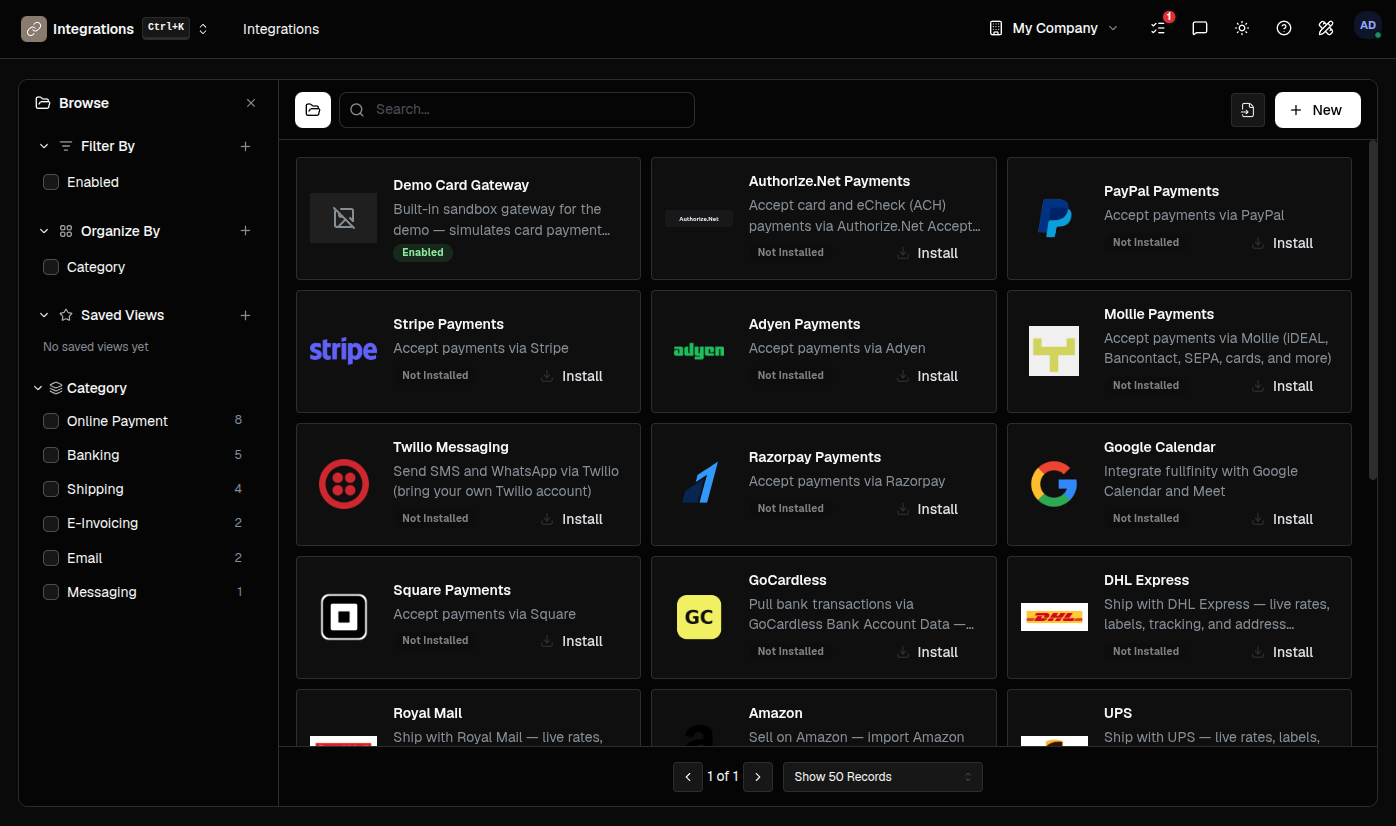
Task: Go to the next page of records
Action: [758, 777]
